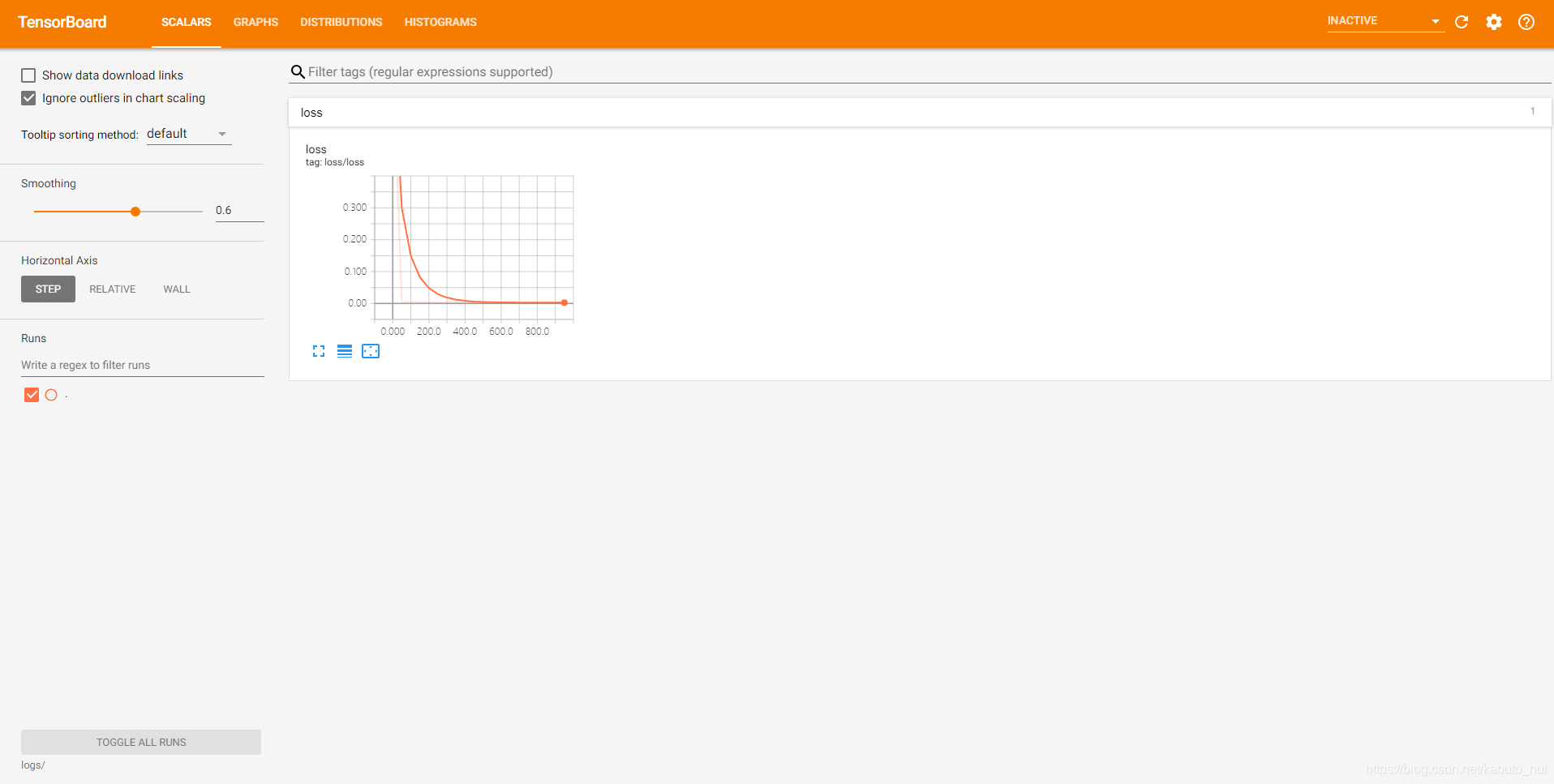Click the loss chart plot area

474,248
